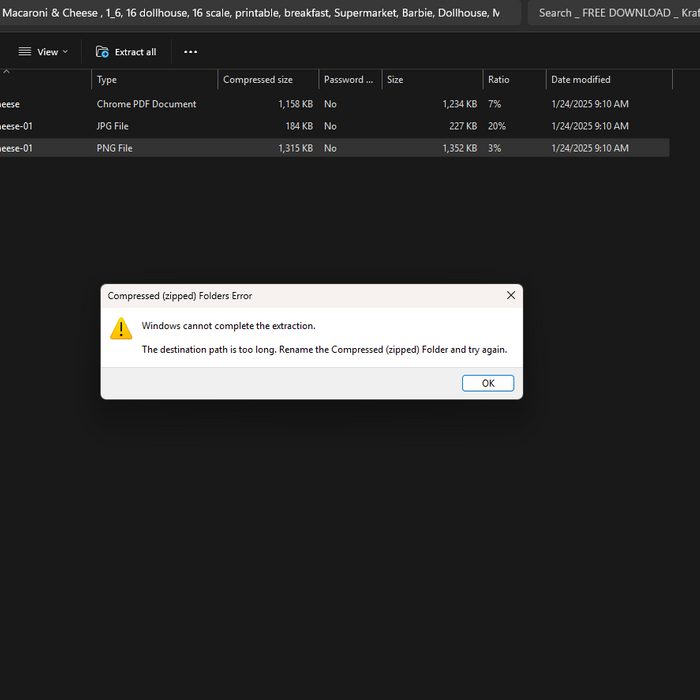Open the View dropdown menu
Image resolution: width=700 pixels, height=700 pixels.
[x=43, y=52]
